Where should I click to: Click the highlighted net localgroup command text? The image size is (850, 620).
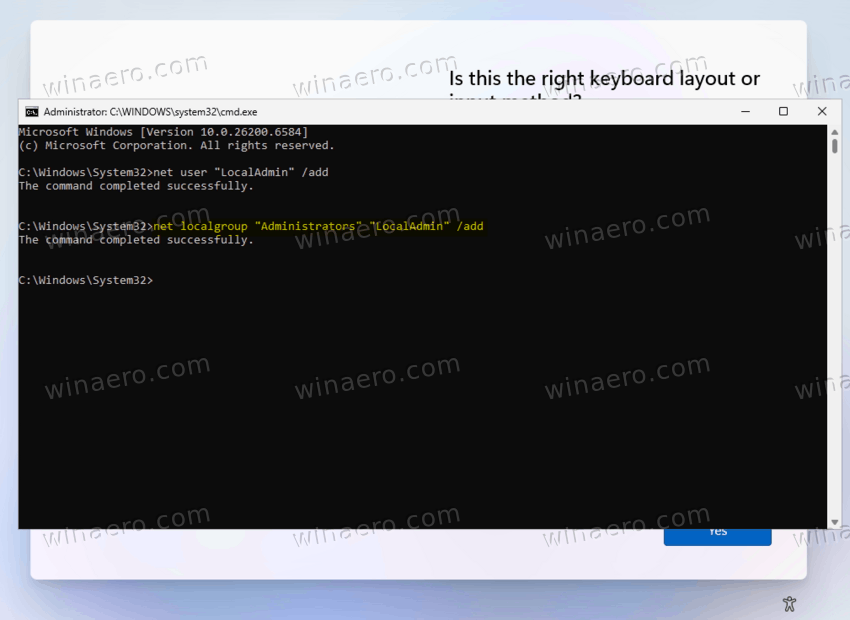[318, 227]
